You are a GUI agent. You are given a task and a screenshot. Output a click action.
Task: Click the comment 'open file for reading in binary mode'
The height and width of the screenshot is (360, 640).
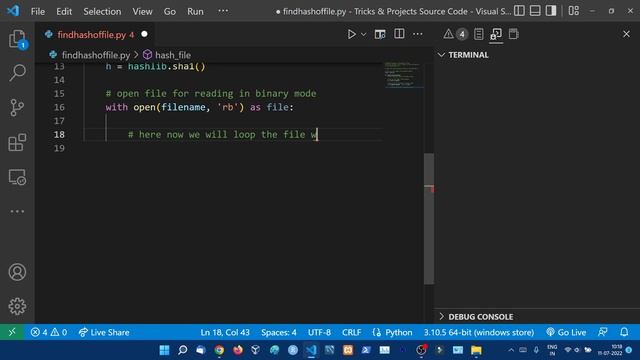(x=211, y=93)
